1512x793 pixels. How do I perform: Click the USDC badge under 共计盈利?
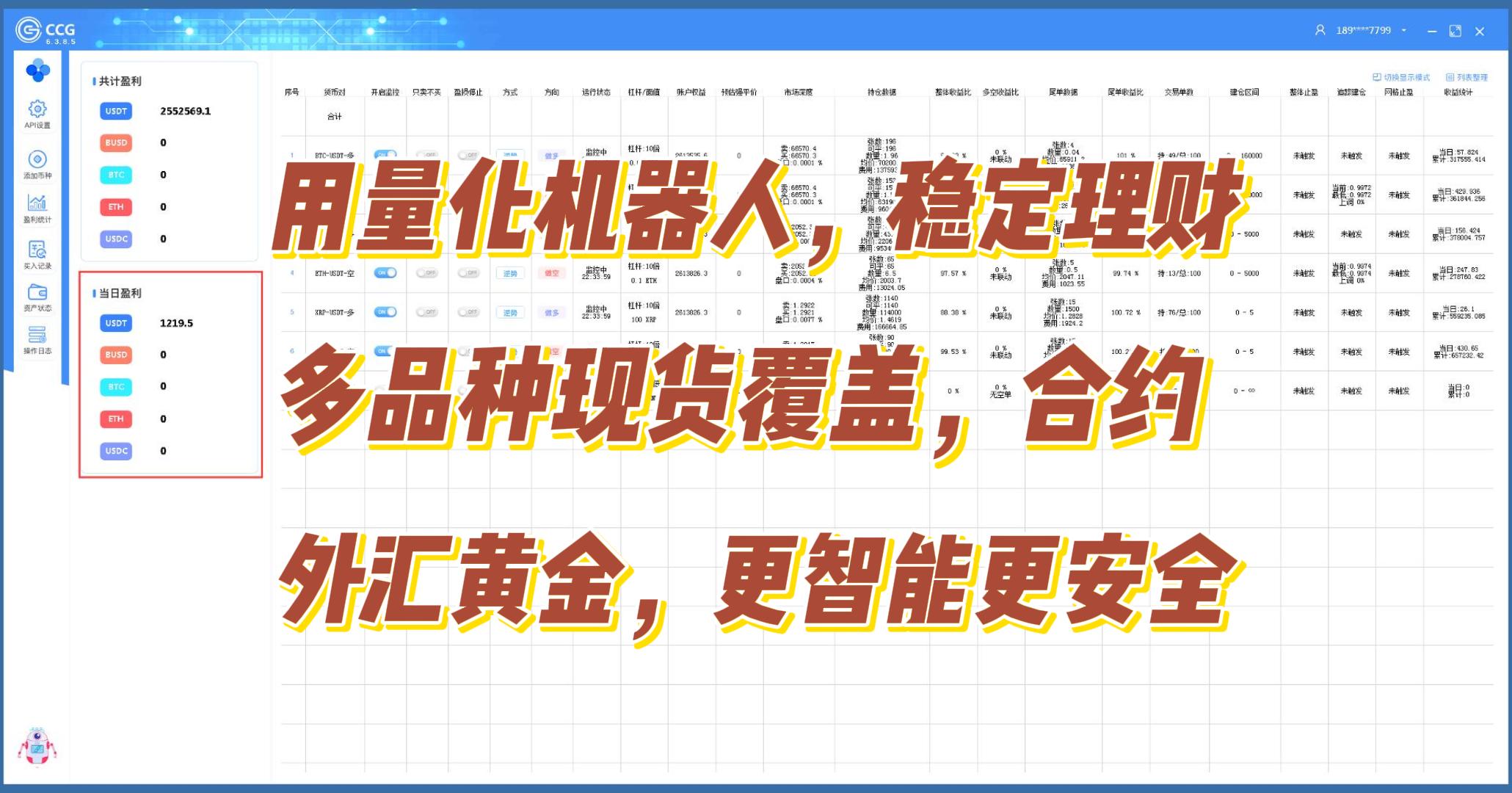[x=116, y=239]
